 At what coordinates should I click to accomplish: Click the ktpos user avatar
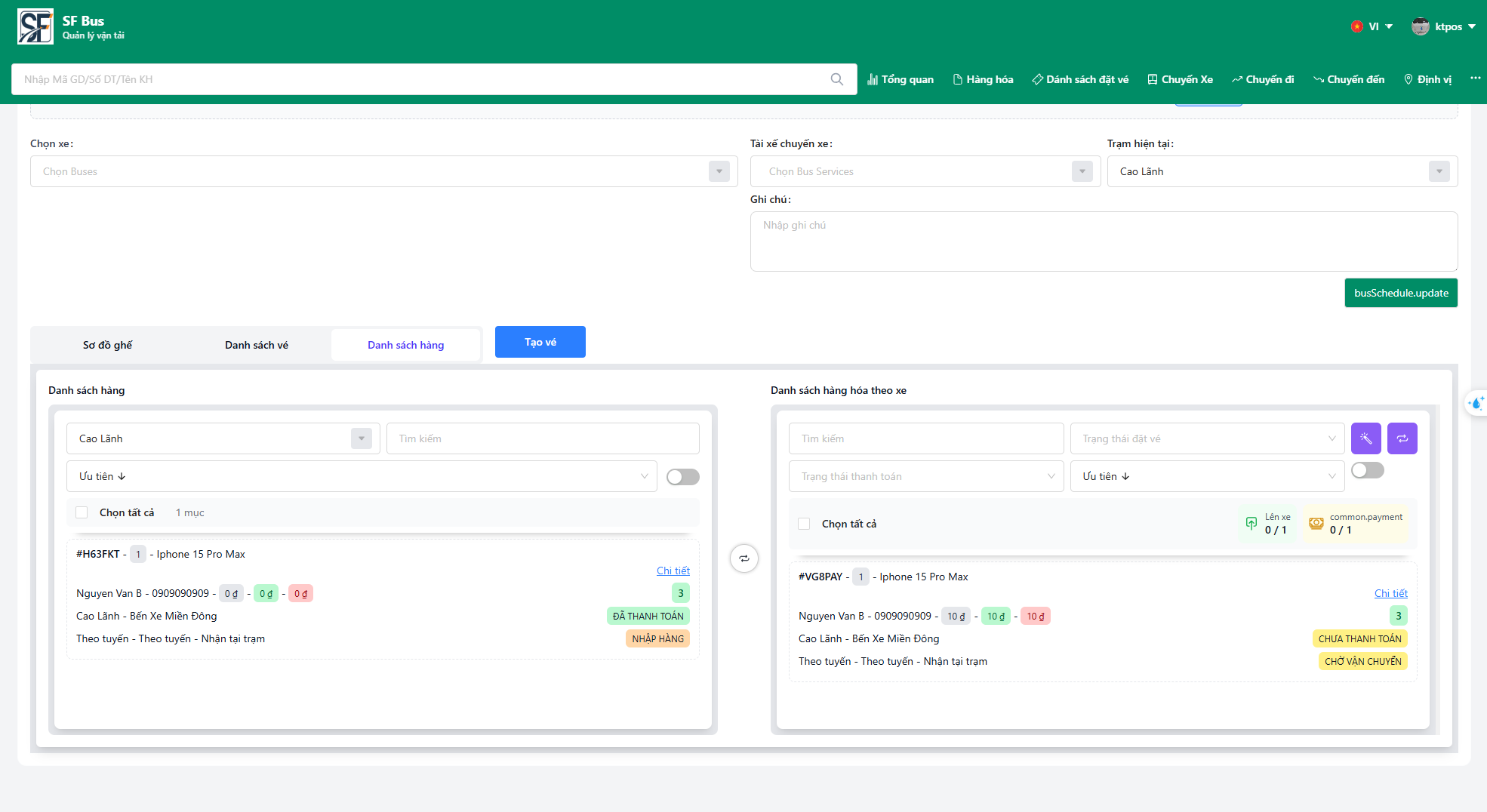(1420, 26)
